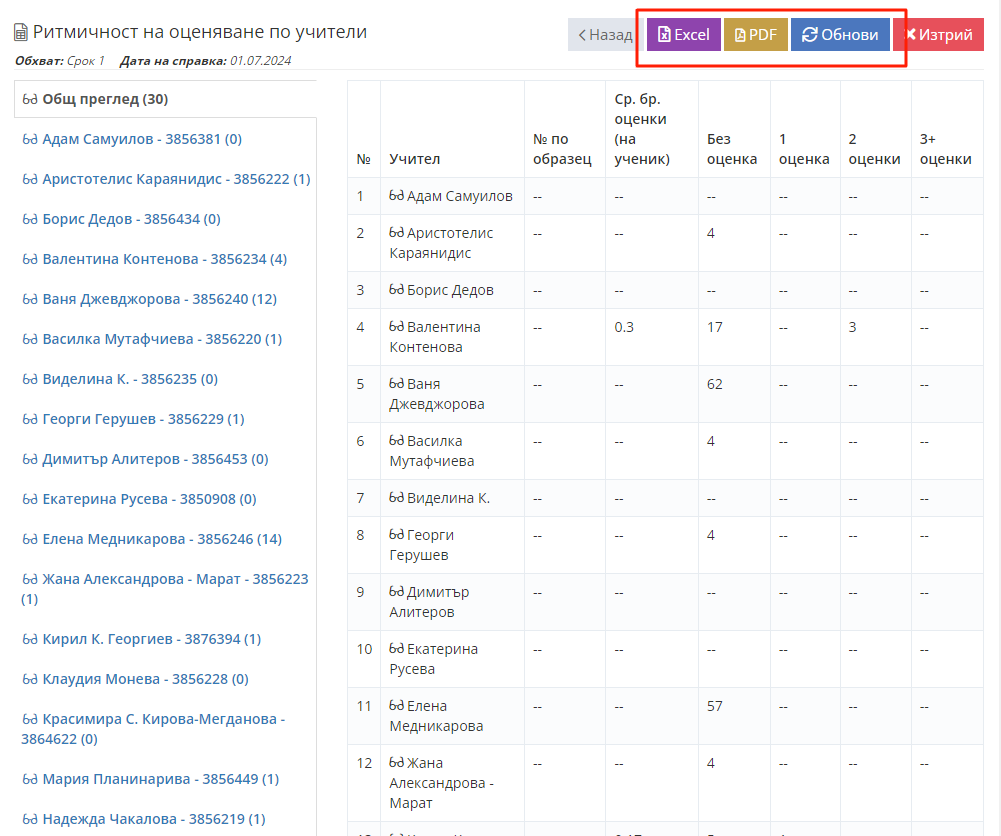The width and height of the screenshot is (1001, 836).
Task: Click the Обнови refresh button
Action: [840, 35]
